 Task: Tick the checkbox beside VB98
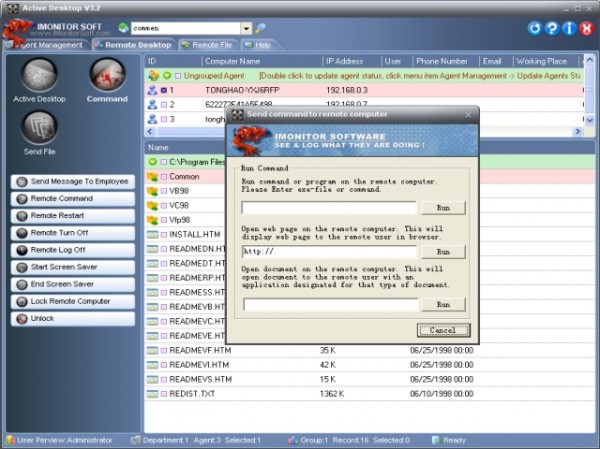click(164, 191)
